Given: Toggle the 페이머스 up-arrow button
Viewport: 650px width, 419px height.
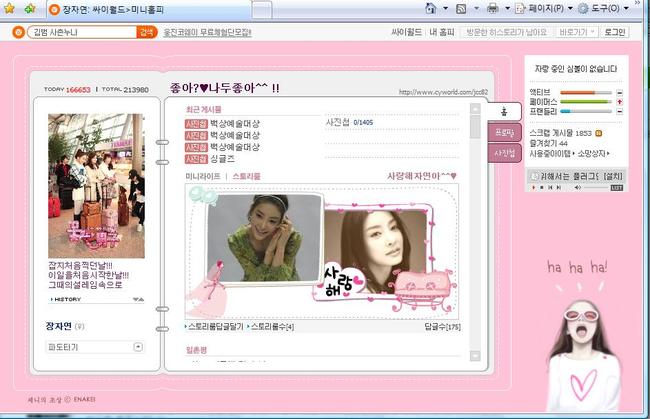Looking at the screenshot, I should click(x=620, y=101).
